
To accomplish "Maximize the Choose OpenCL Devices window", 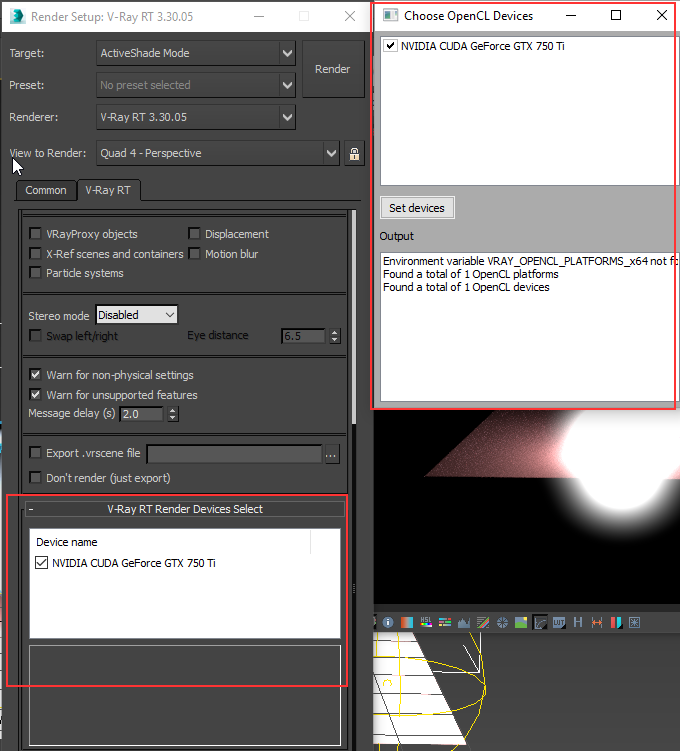I will pyautogui.click(x=616, y=15).
